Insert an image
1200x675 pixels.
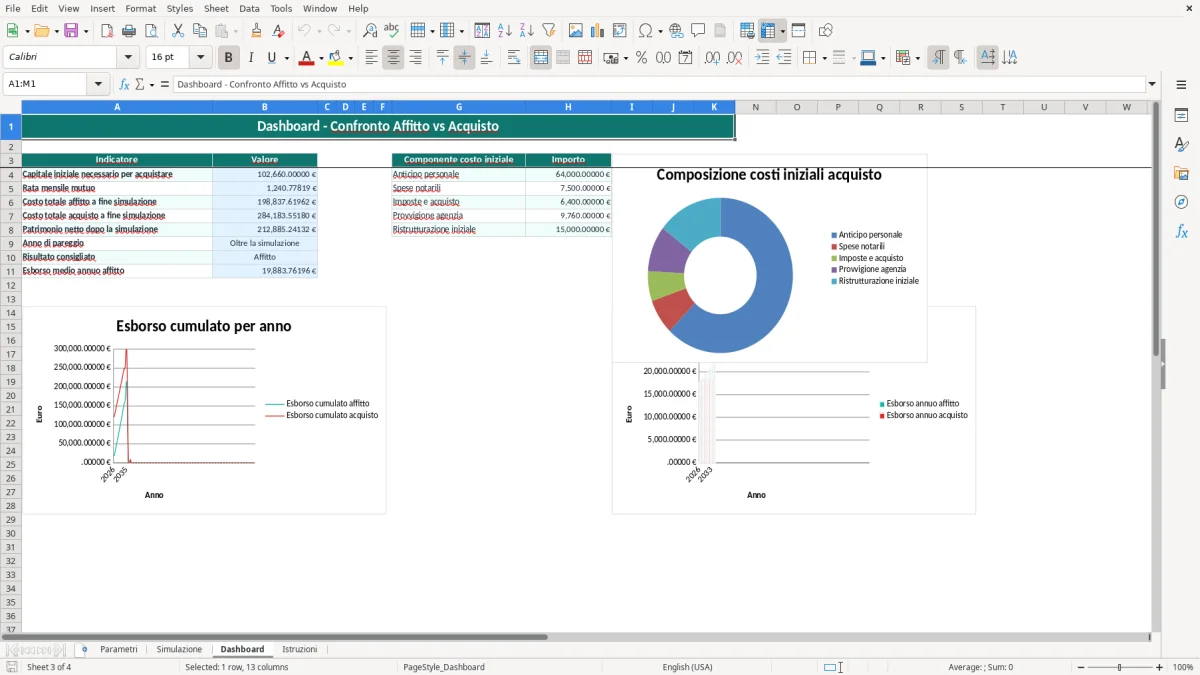tap(576, 31)
